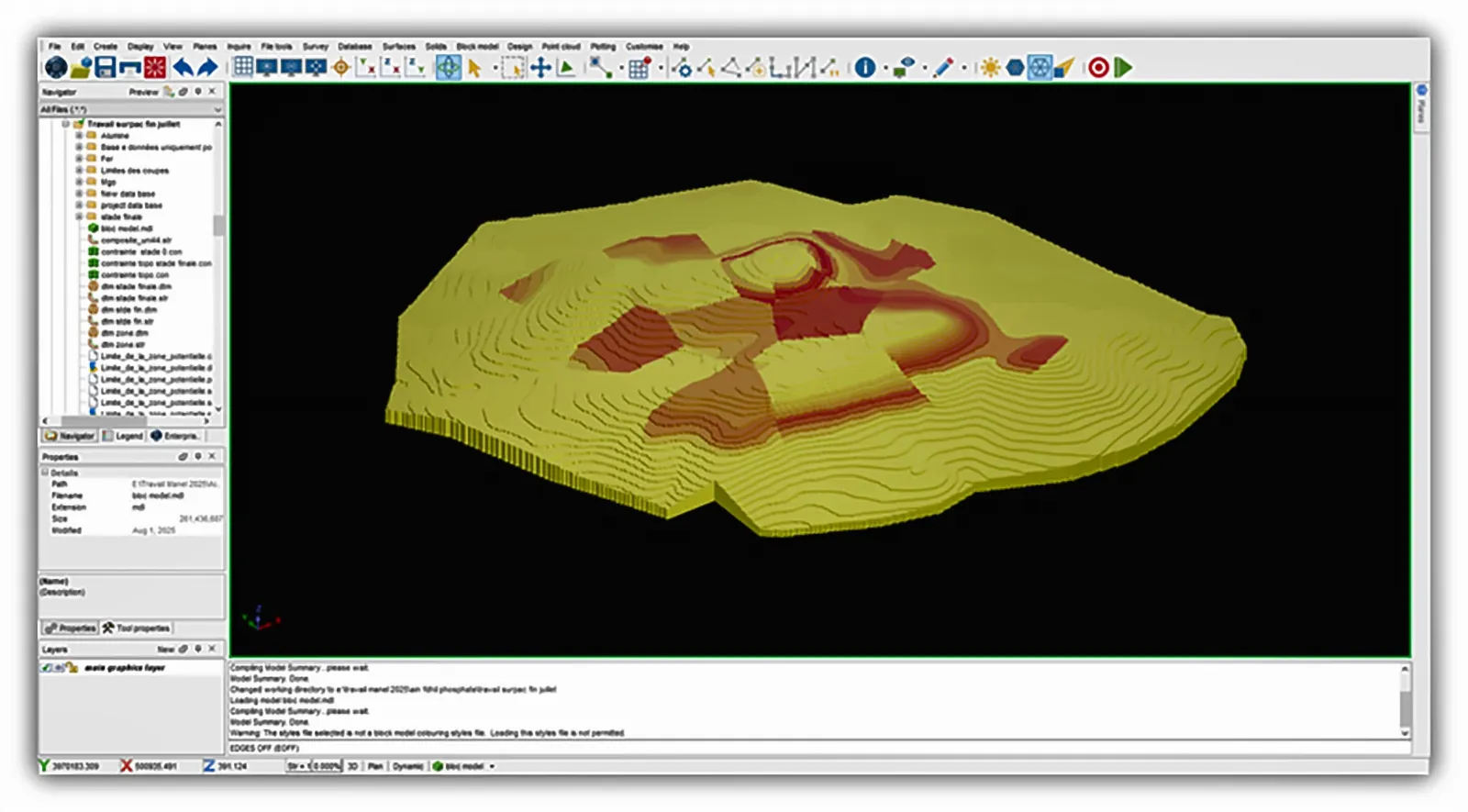Click the Undo arrow icon

pyautogui.click(x=183, y=67)
